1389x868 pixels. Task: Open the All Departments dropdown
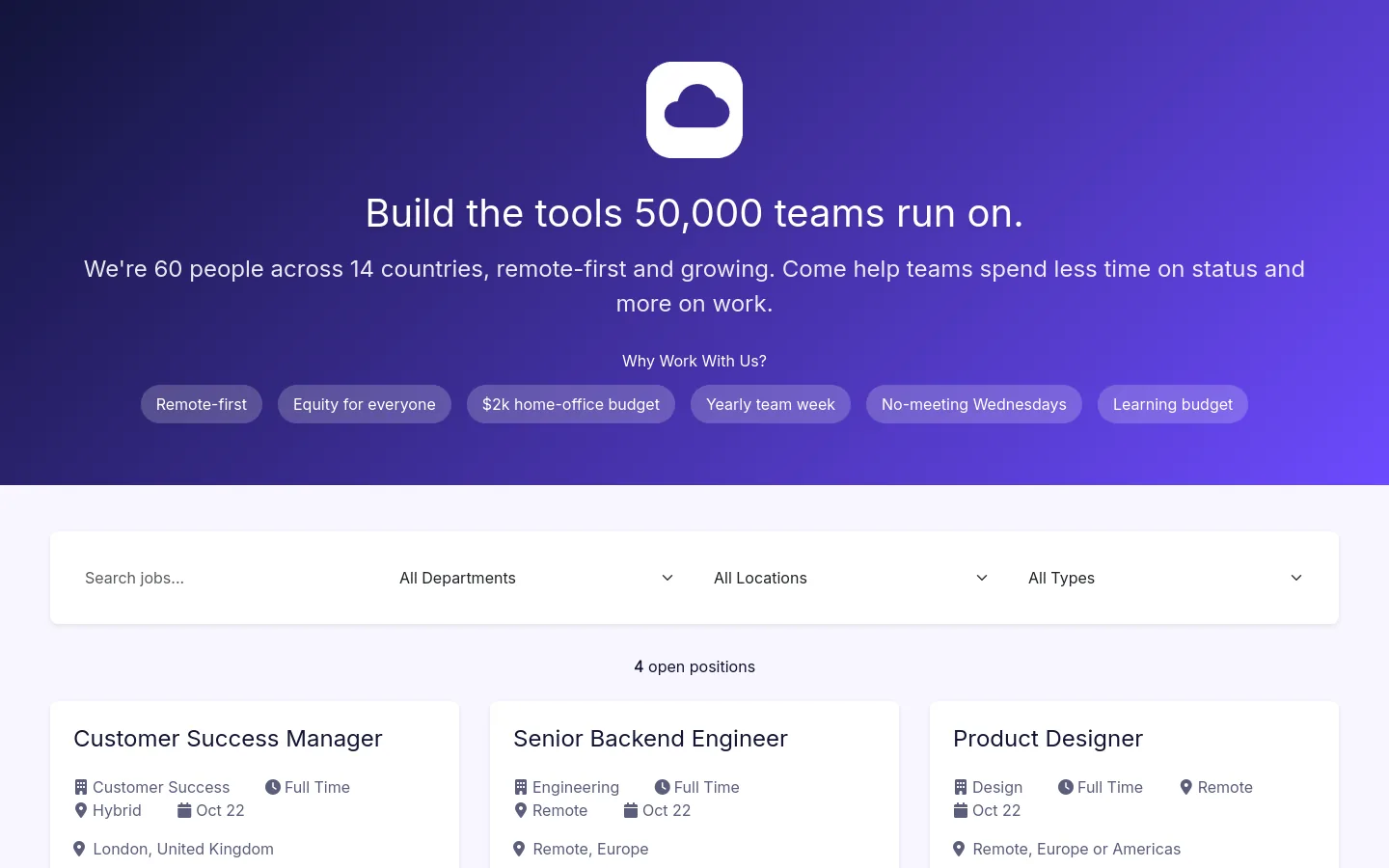(537, 578)
